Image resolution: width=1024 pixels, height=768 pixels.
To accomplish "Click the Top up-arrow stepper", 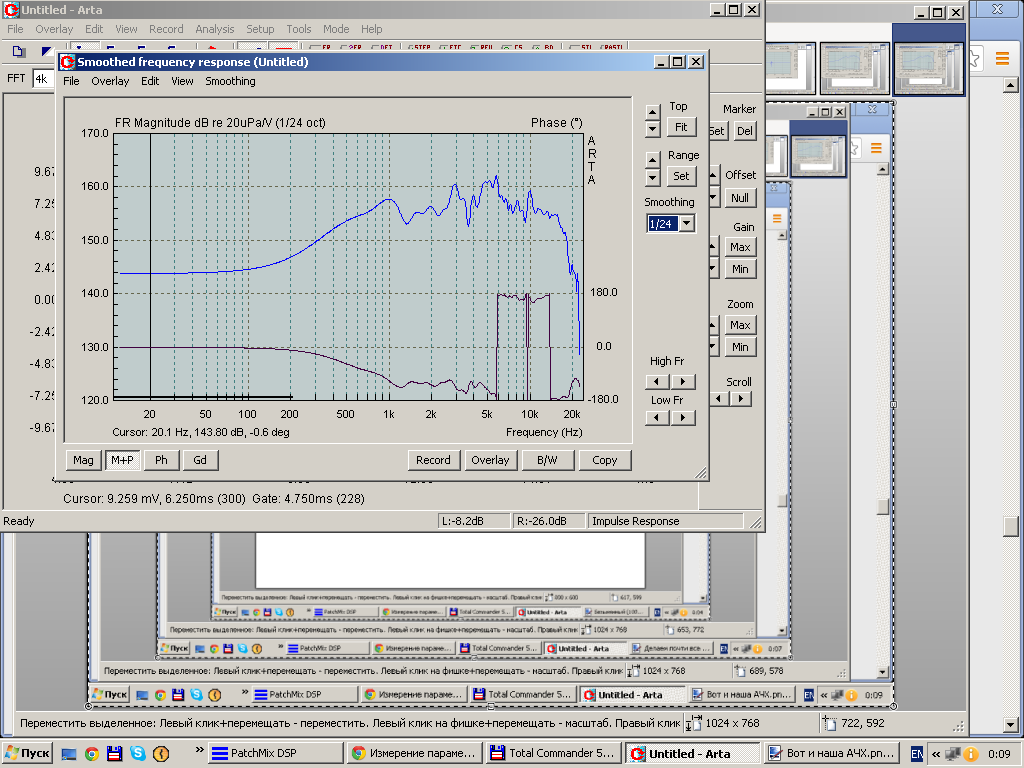I will 653,111.
